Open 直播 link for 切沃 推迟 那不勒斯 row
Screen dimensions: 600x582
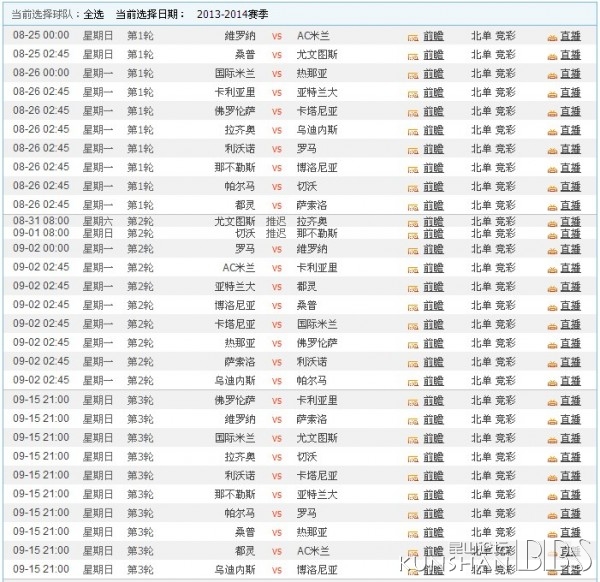[x=571, y=233]
